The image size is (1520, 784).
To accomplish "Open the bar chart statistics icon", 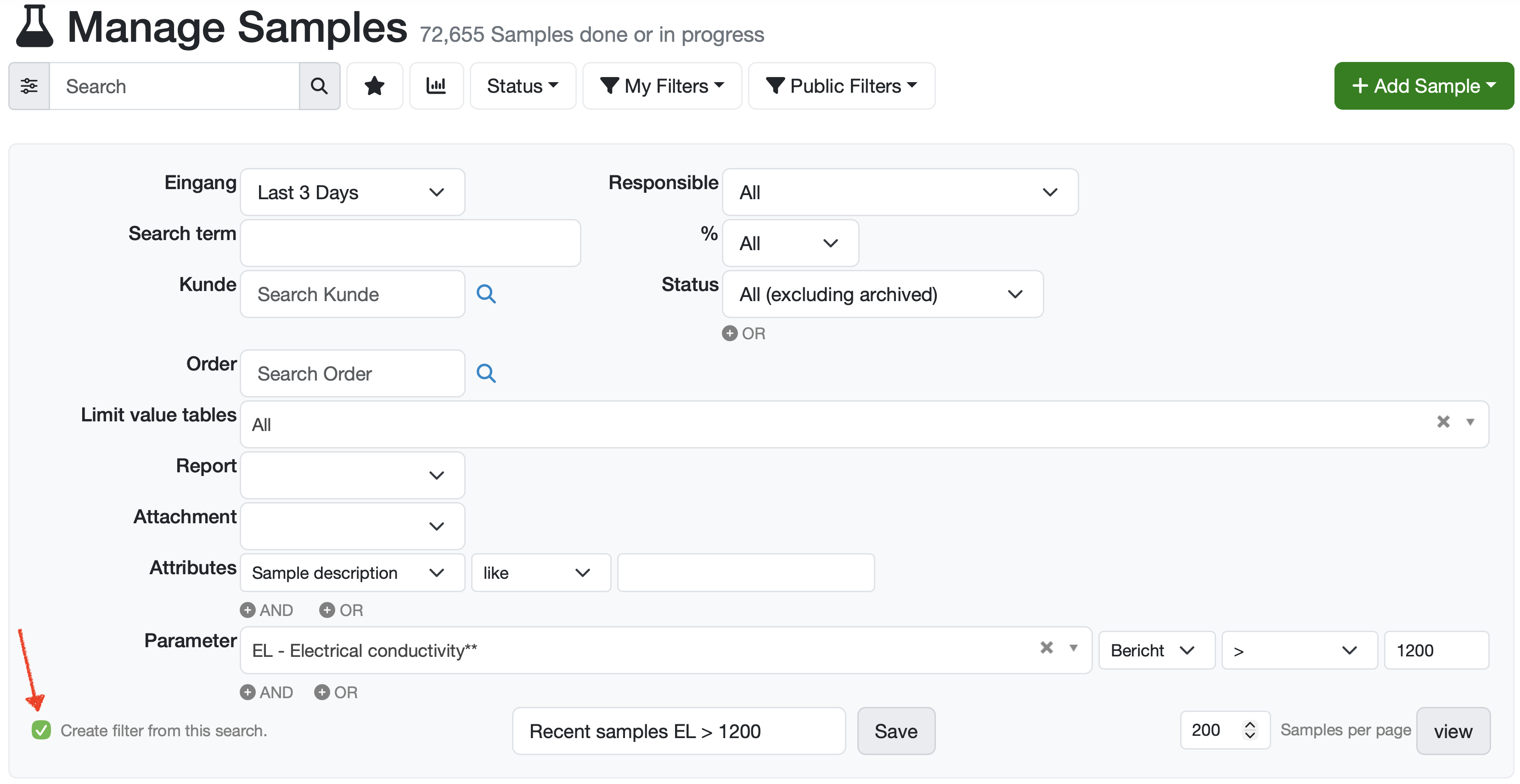I will tap(436, 86).
